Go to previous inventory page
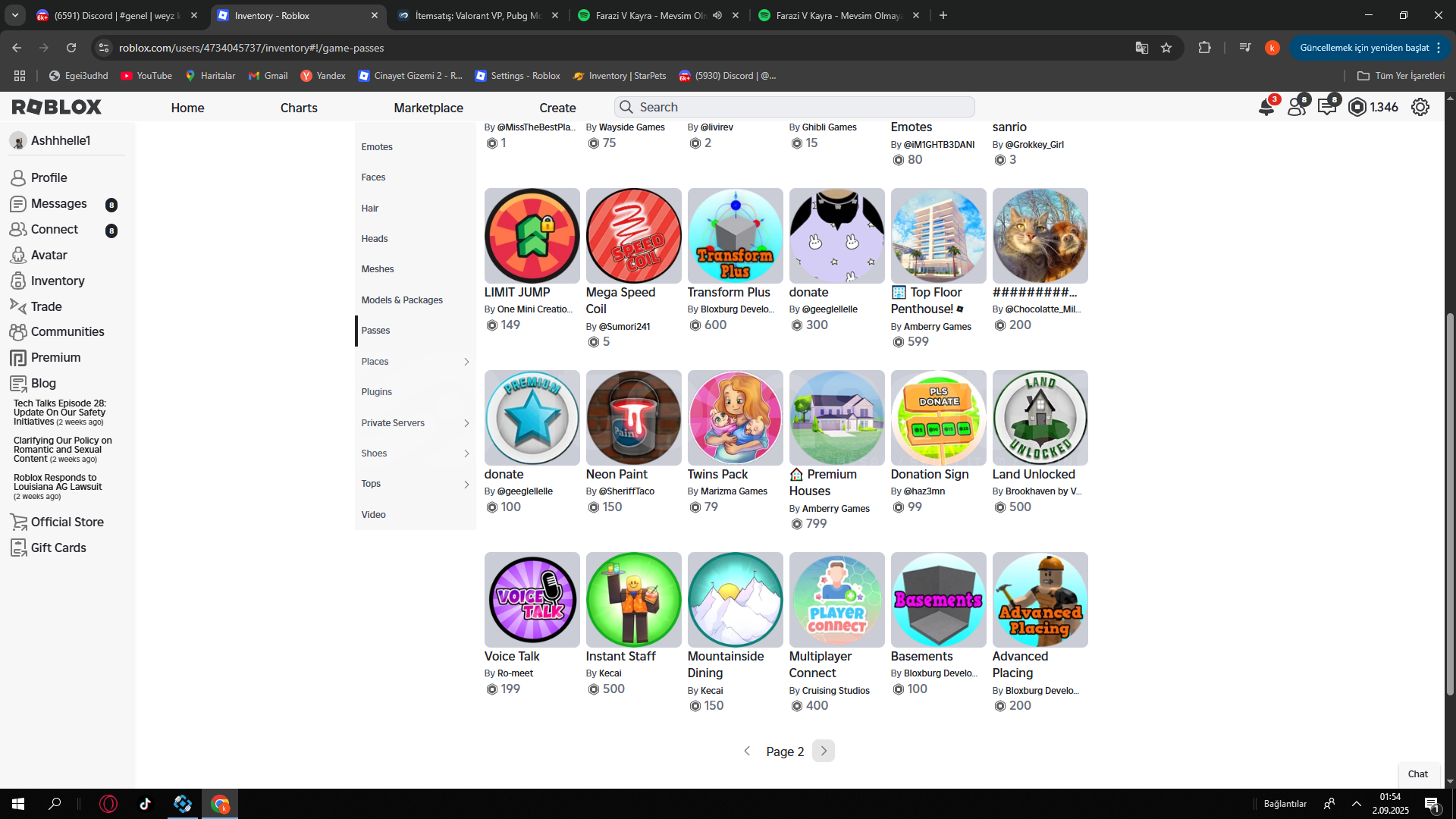 click(x=747, y=751)
